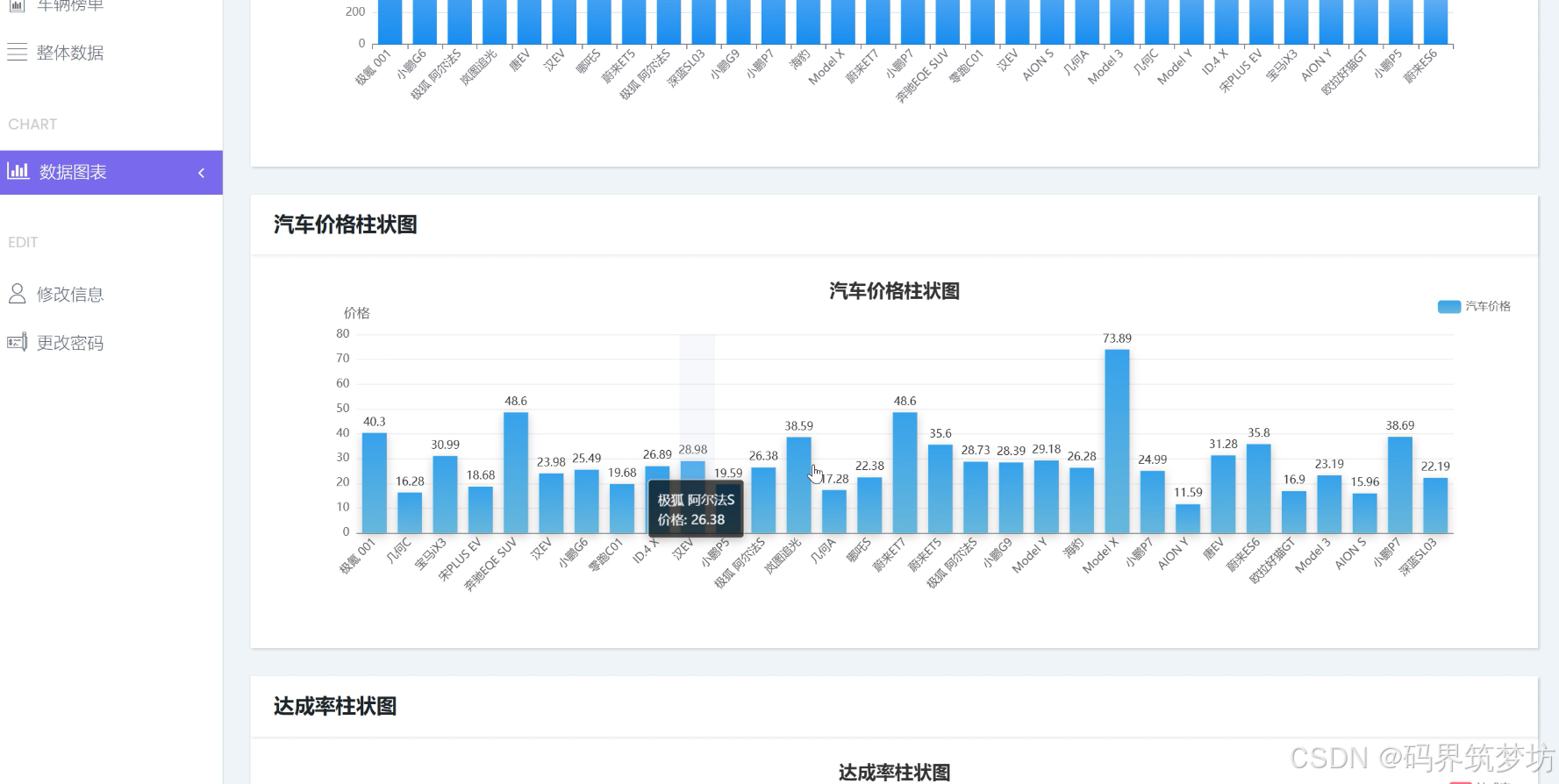
Task: Click the 11.59 value label
Action: coord(1188,493)
